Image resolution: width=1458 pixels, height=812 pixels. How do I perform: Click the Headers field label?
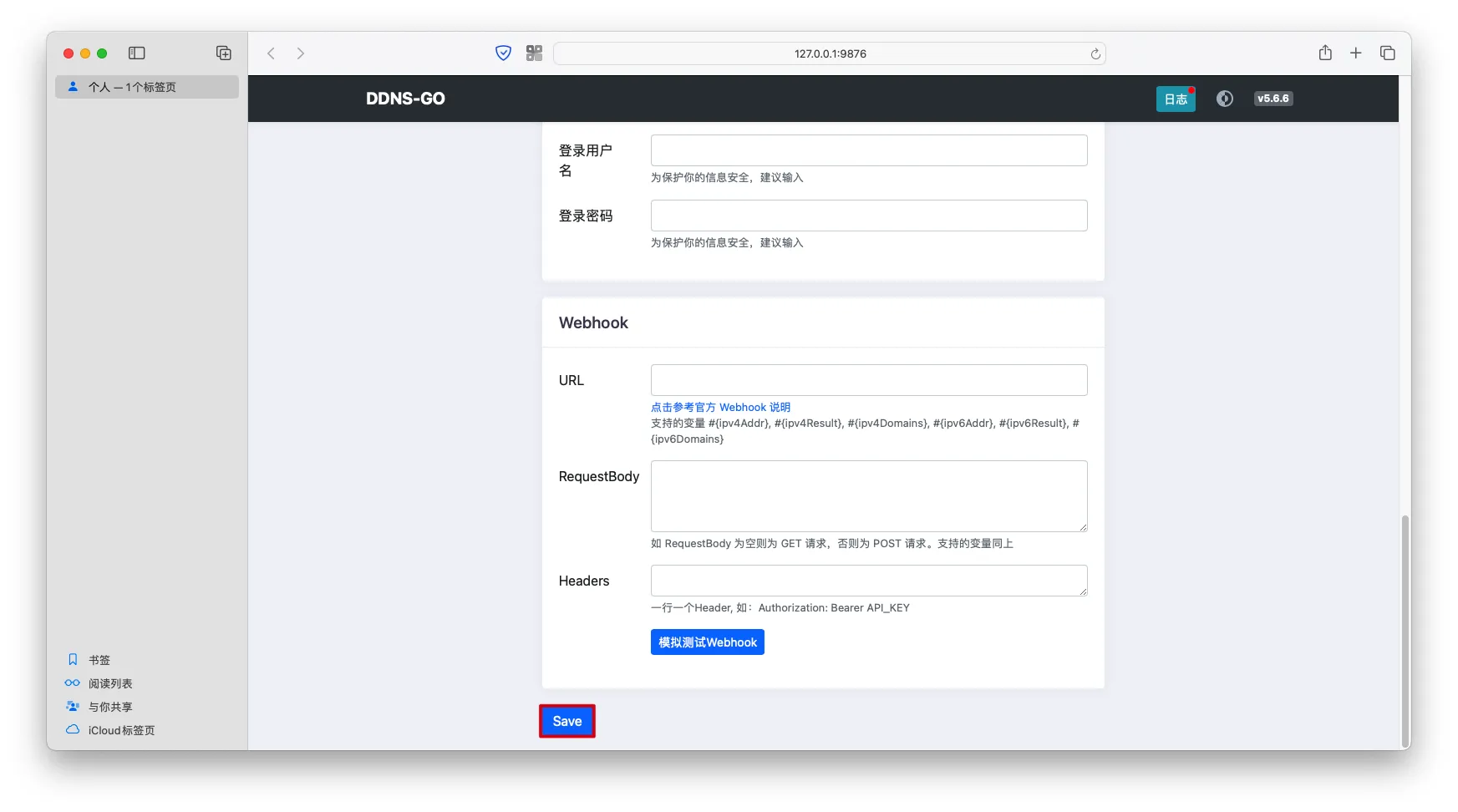pyautogui.click(x=584, y=581)
